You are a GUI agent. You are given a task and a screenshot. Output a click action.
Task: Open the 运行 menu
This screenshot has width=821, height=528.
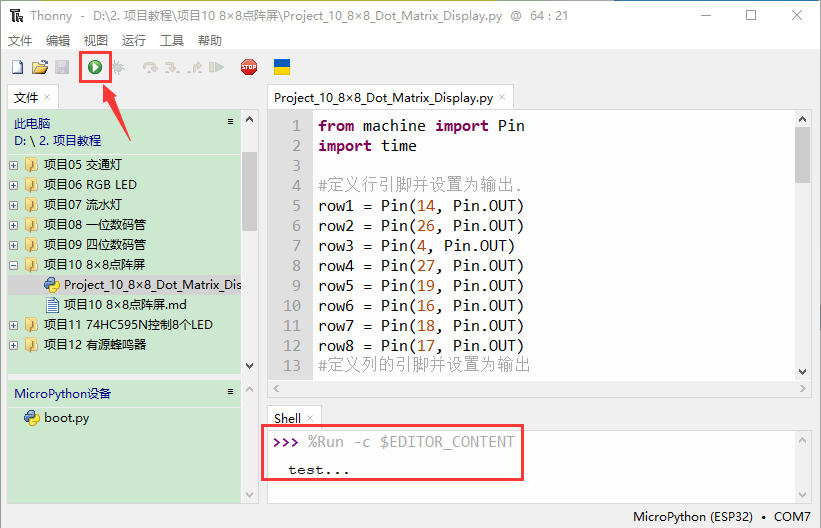click(133, 41)
